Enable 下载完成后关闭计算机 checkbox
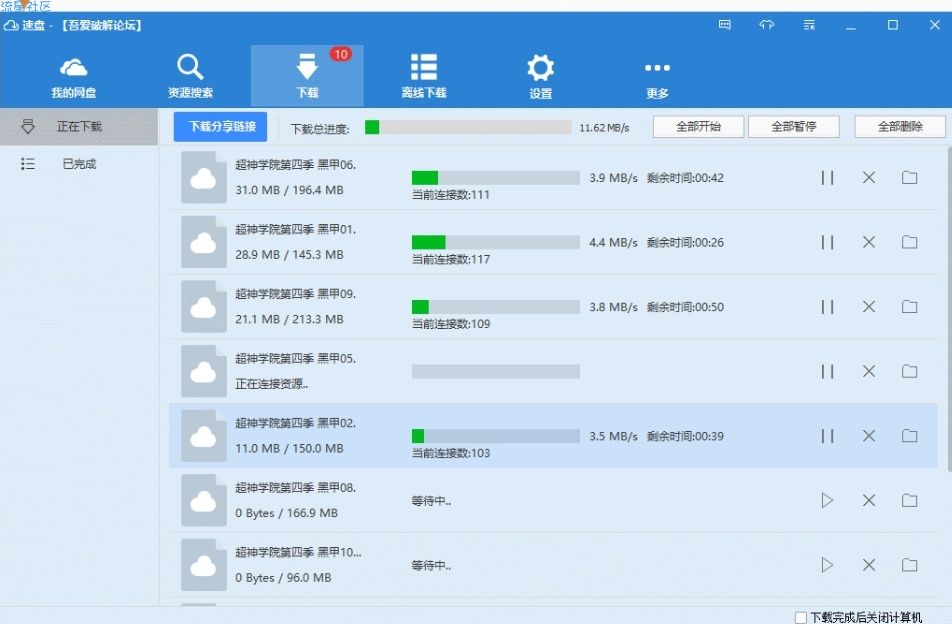The width and height of the screenshot is (952, 624). (x=801, y=617)
